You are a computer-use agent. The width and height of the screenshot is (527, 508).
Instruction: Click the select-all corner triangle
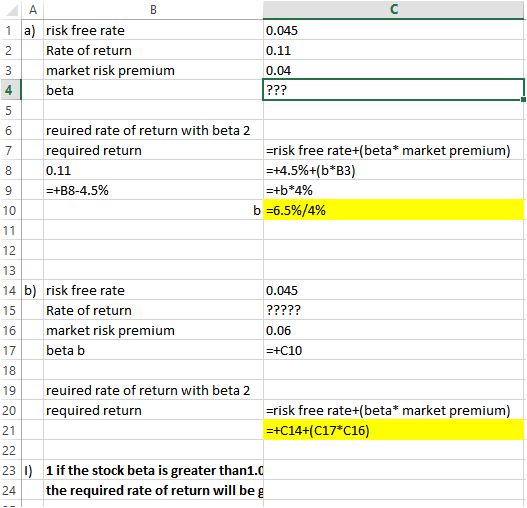pyautogui.click(x=11, y=10)
